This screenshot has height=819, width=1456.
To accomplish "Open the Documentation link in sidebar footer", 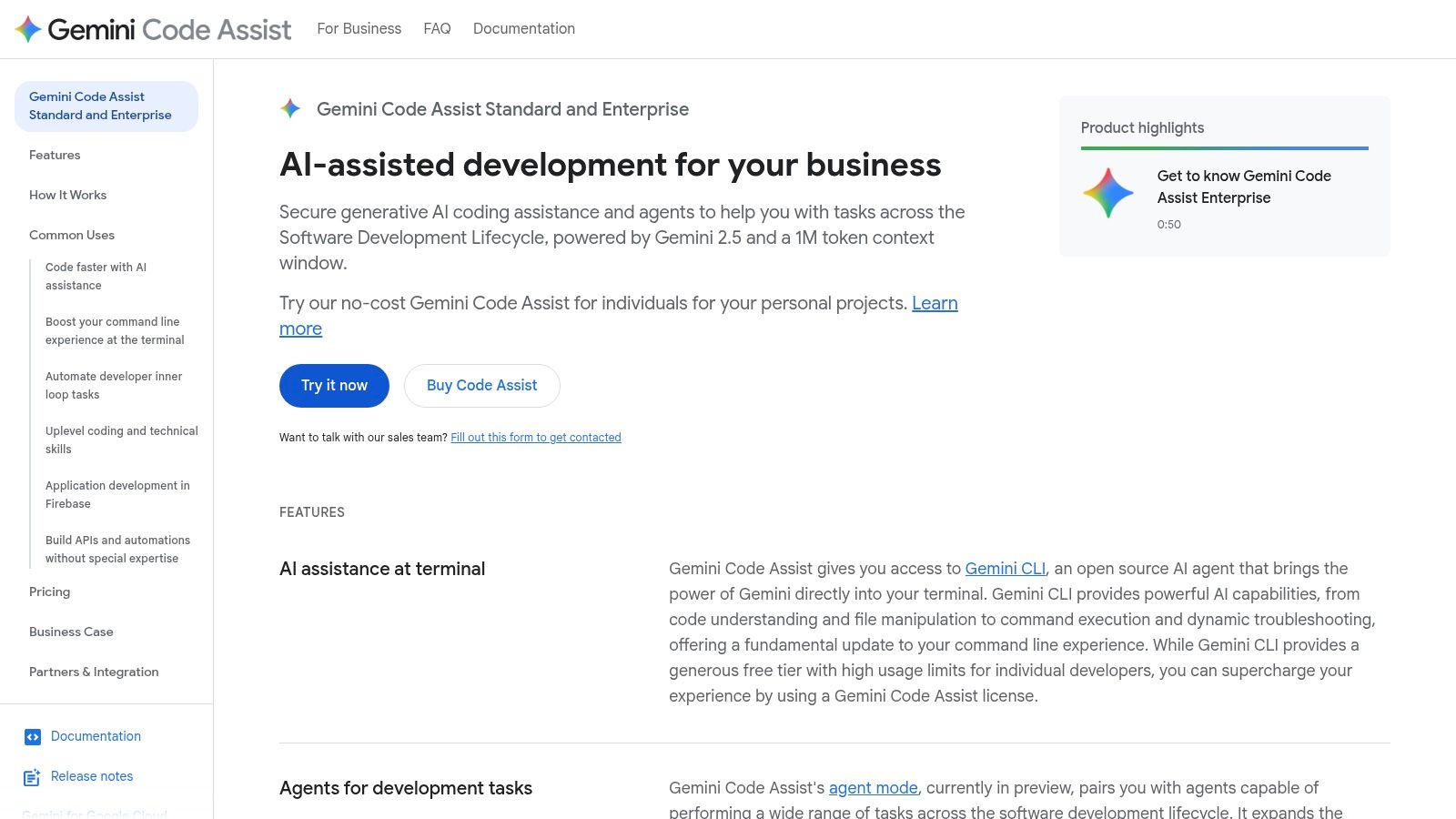I will (96, 737).
